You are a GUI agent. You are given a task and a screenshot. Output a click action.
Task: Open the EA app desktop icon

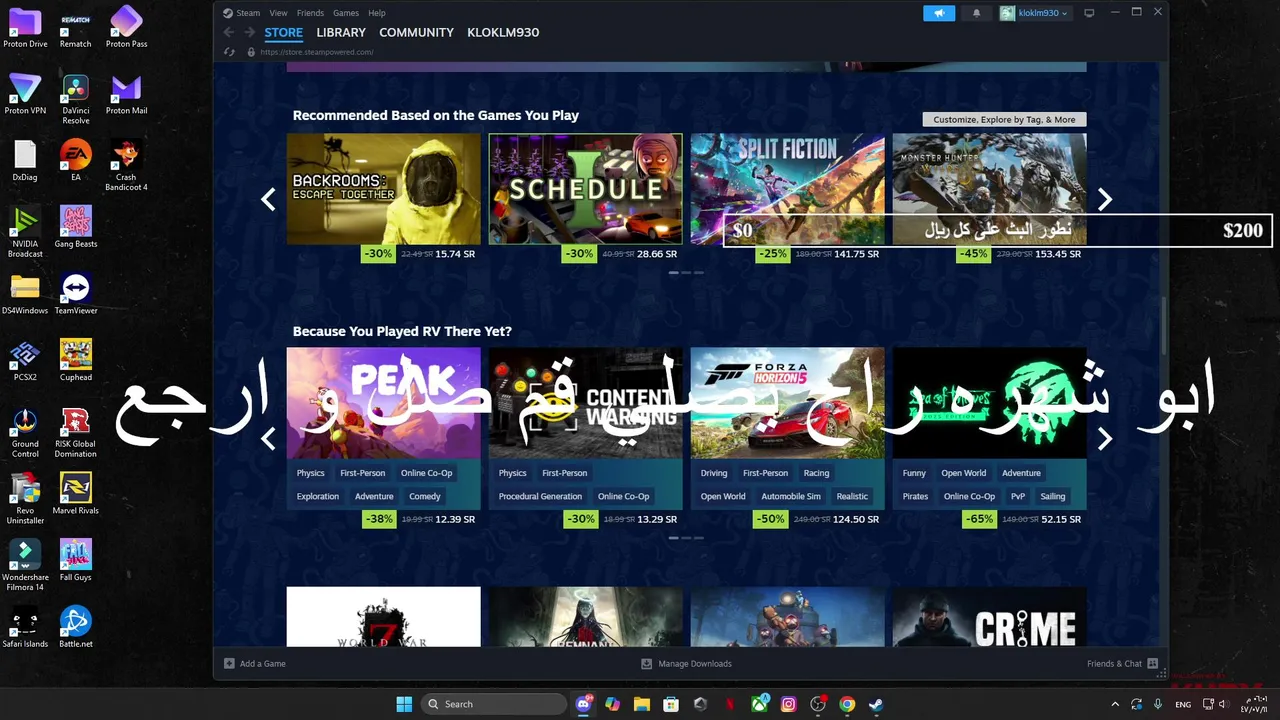click(76, 160)
